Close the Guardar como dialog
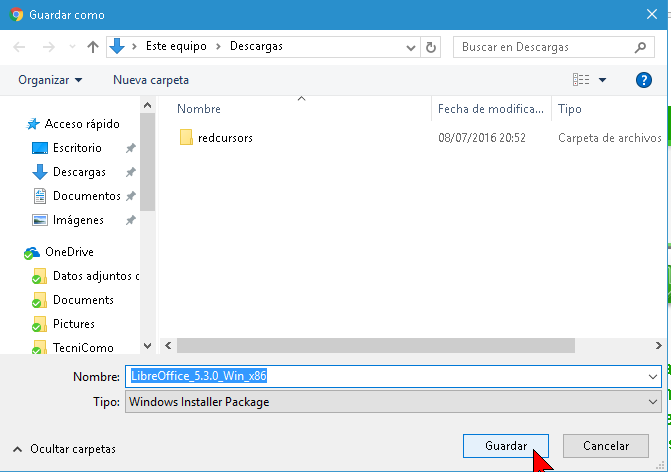 [x=652, y=15]
